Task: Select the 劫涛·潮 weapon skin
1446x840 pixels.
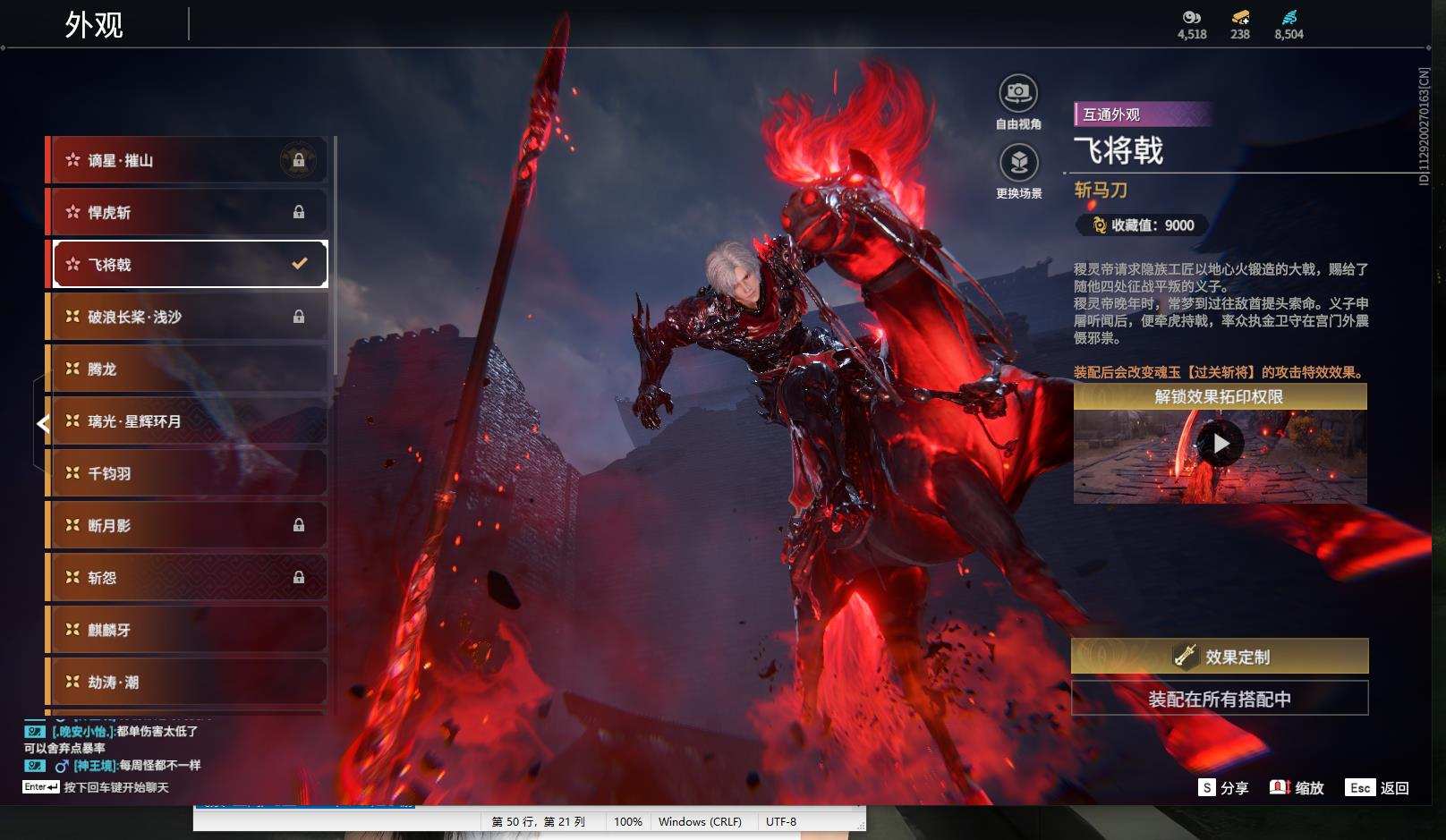Action: pyautogui.click(x=186, y=682)
